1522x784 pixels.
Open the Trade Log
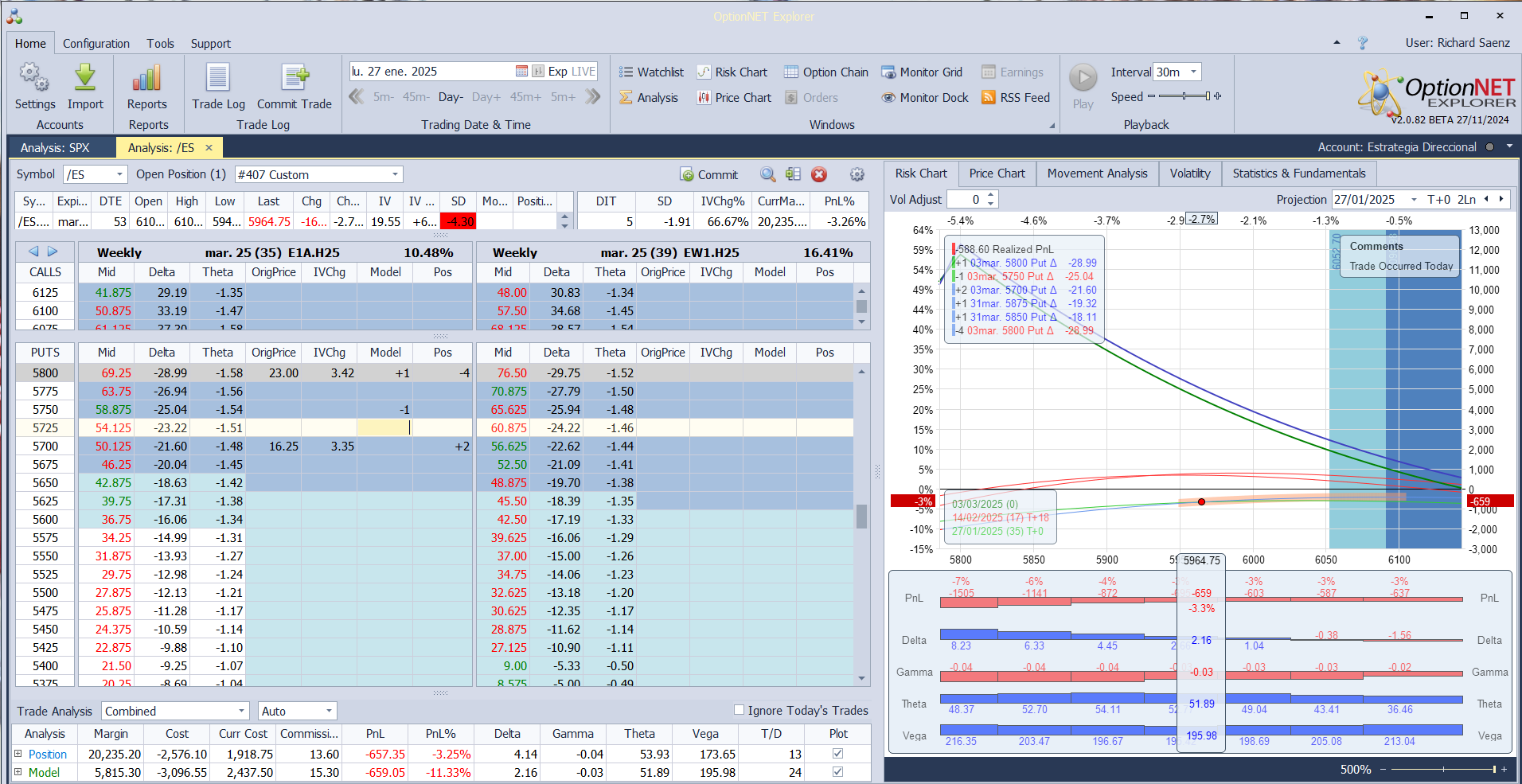coord(218,87)
